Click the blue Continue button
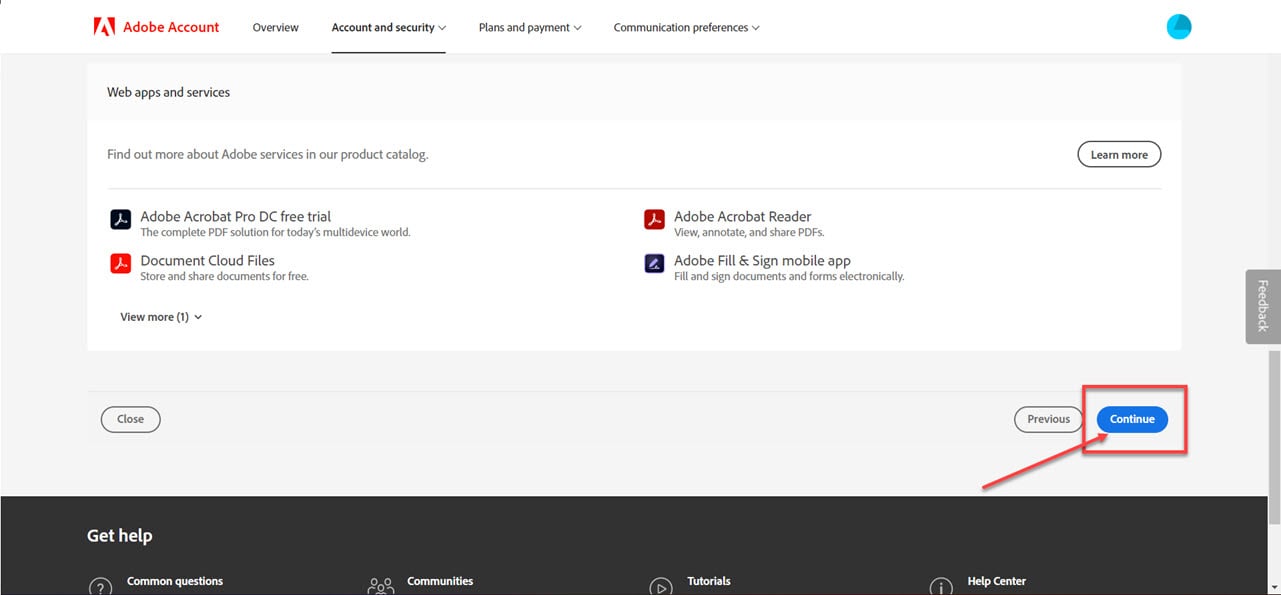 (x=1132, y=419)
